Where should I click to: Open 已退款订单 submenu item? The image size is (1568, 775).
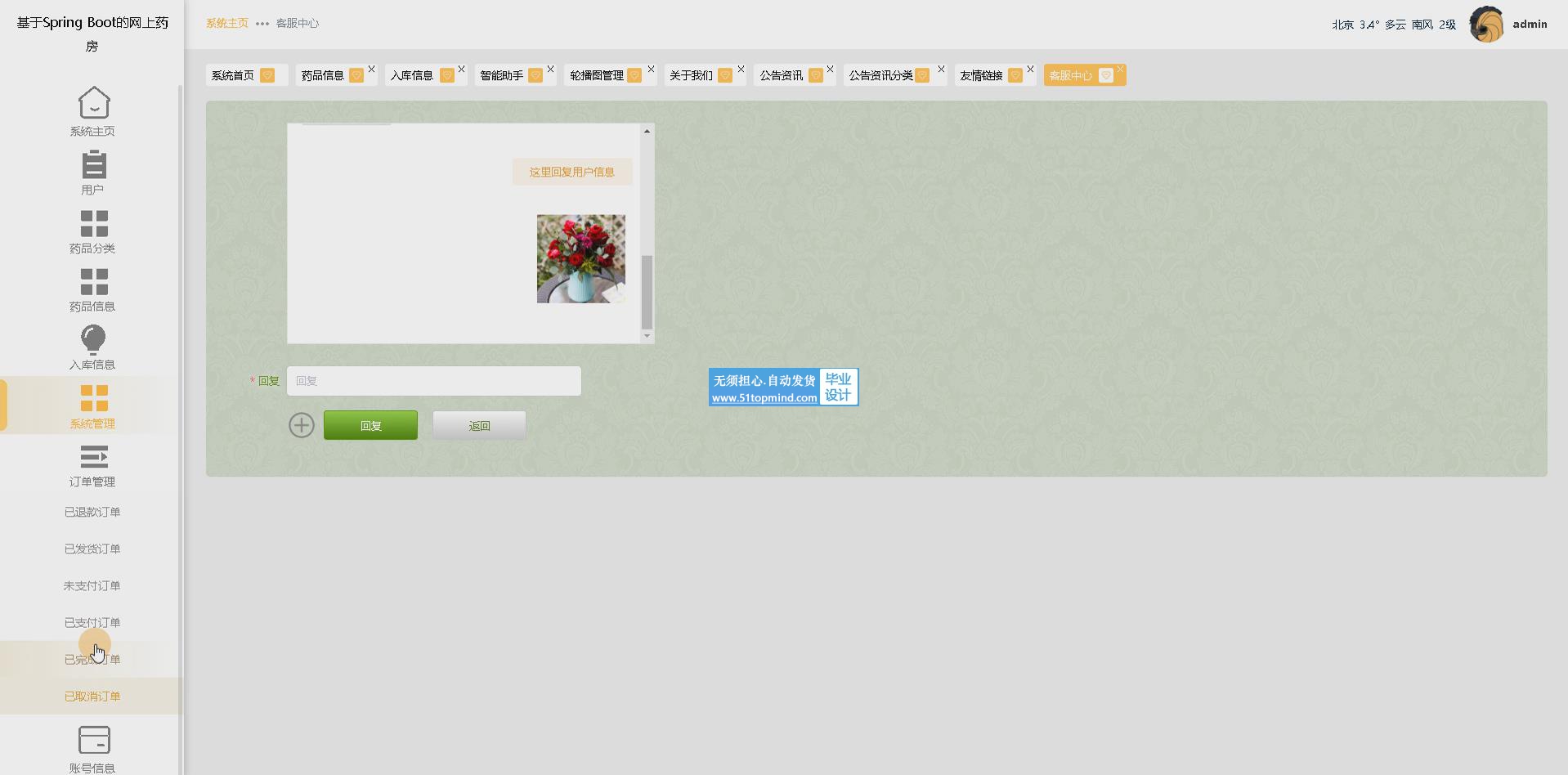click(x=92, y=512)
